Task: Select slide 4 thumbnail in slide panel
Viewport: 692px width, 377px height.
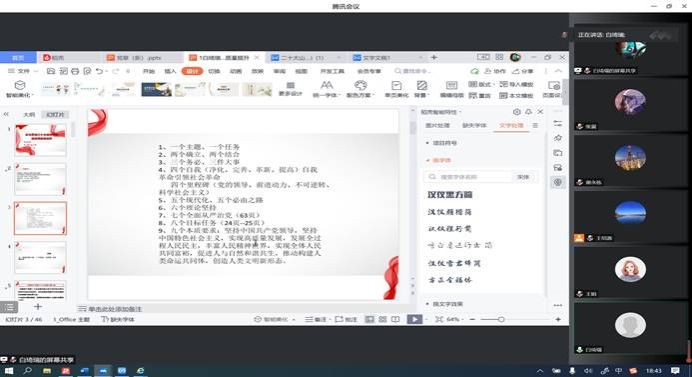Action: pos(41,257)
